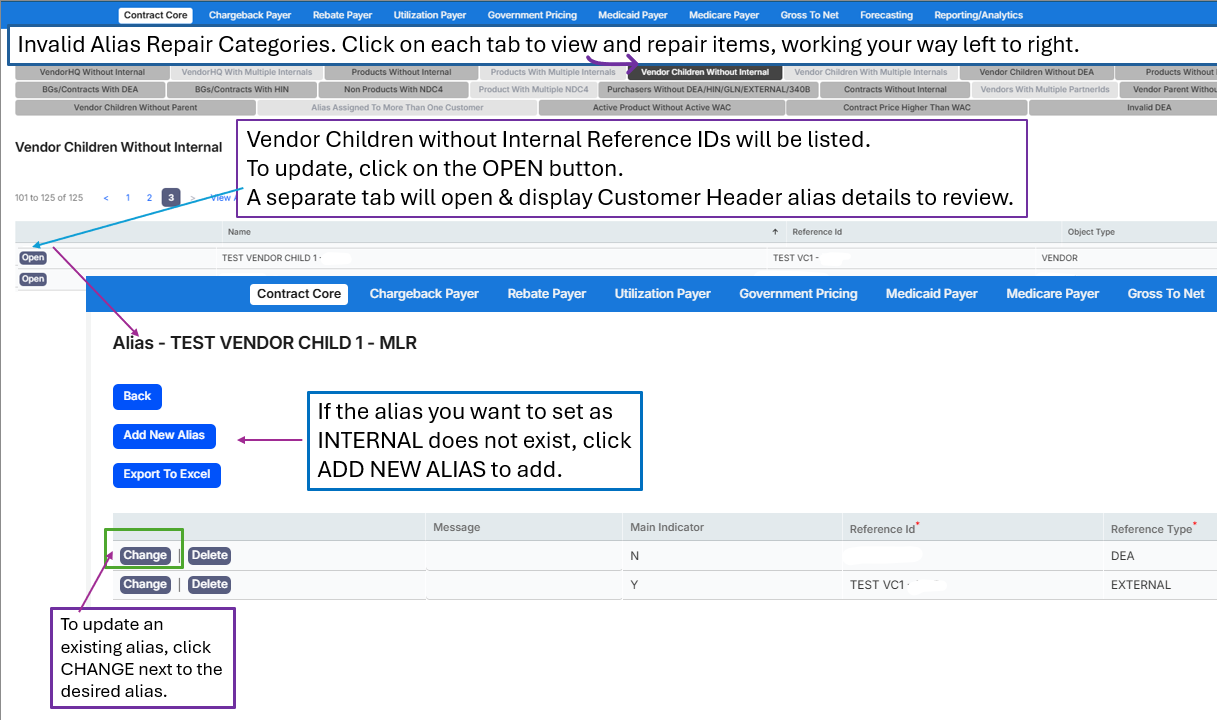The width and height of the screenshot is (1217, 720).
Task: Select Products Without Internal tab
Action: pyautogui.click(x=401, y=73)
